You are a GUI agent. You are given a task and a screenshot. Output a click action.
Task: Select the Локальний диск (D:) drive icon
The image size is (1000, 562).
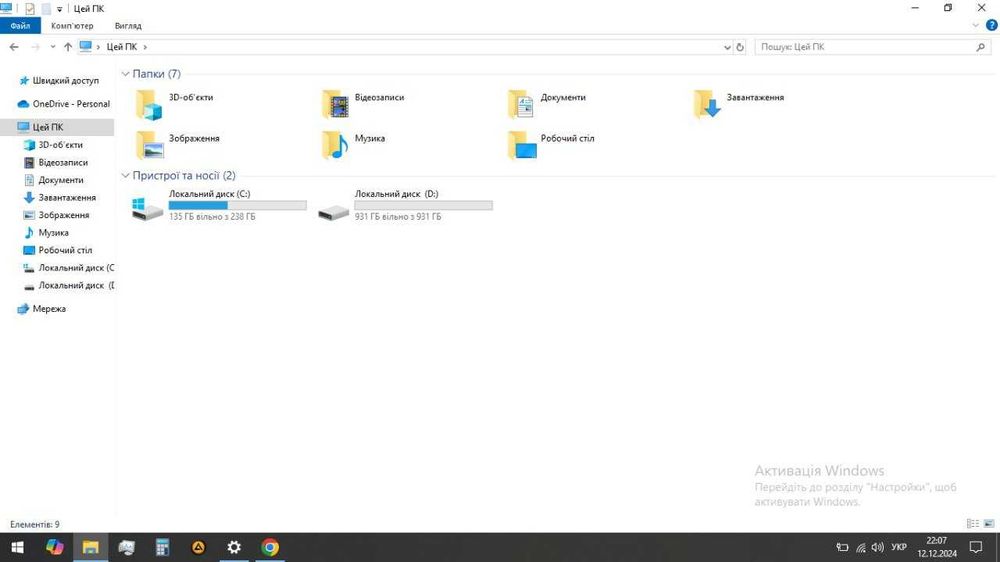pyautogui.click(x=334, y=211)
